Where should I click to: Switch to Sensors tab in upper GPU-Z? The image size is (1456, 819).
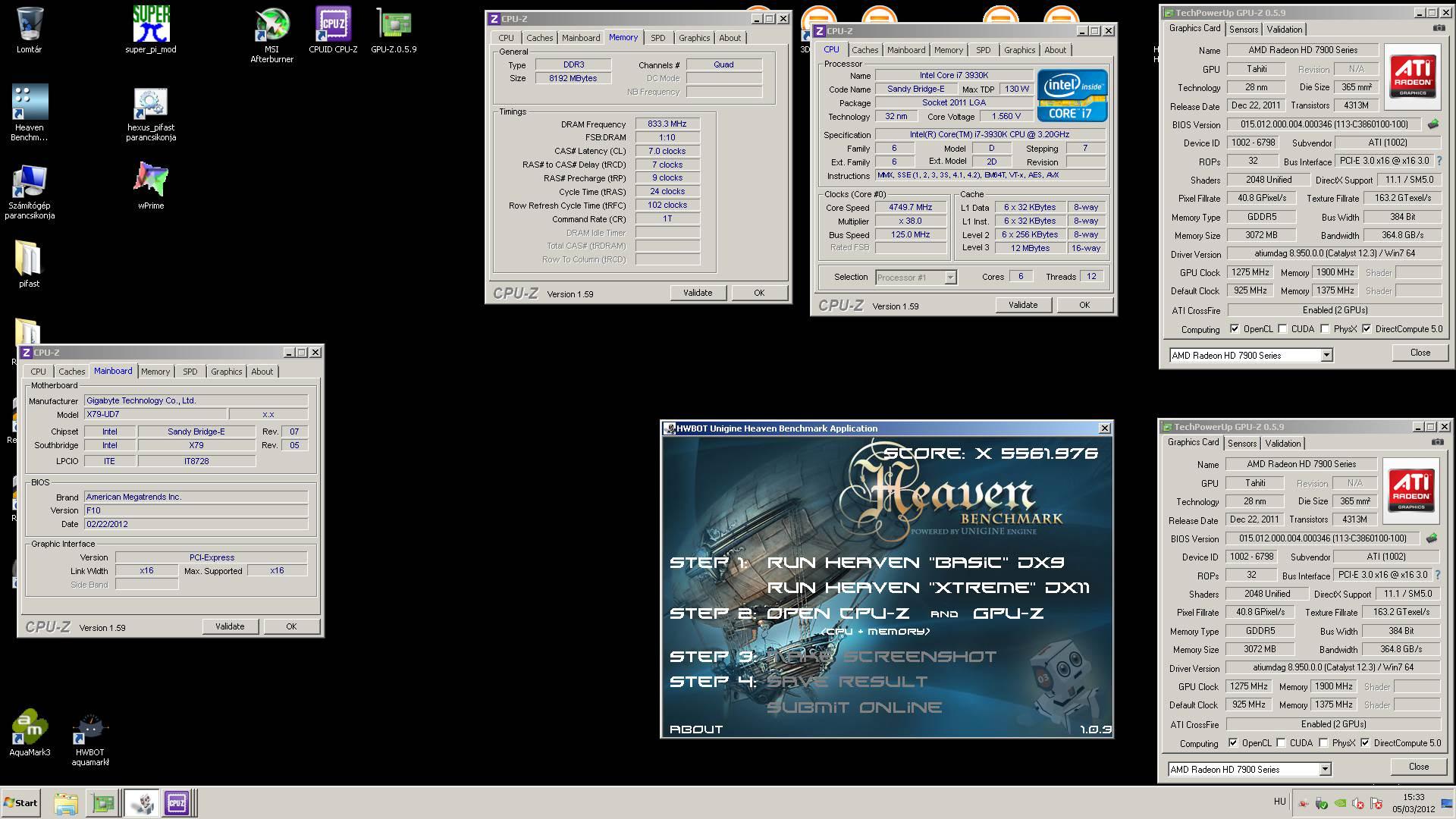[1244, 30]
